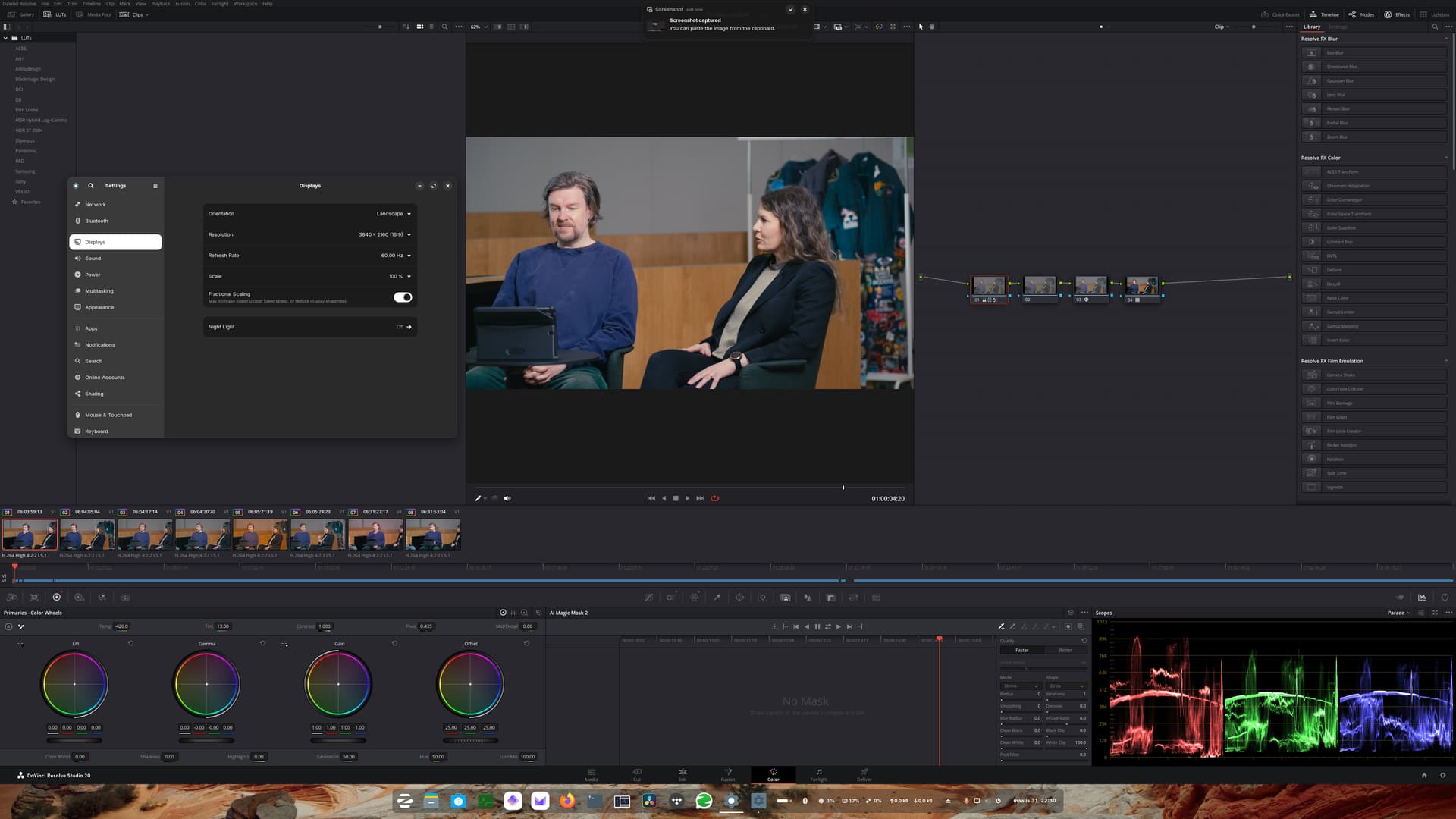The height and width of the screenshot is (819, 1456).
Task: Open Firefox from the dock
Action: [567, 801]
